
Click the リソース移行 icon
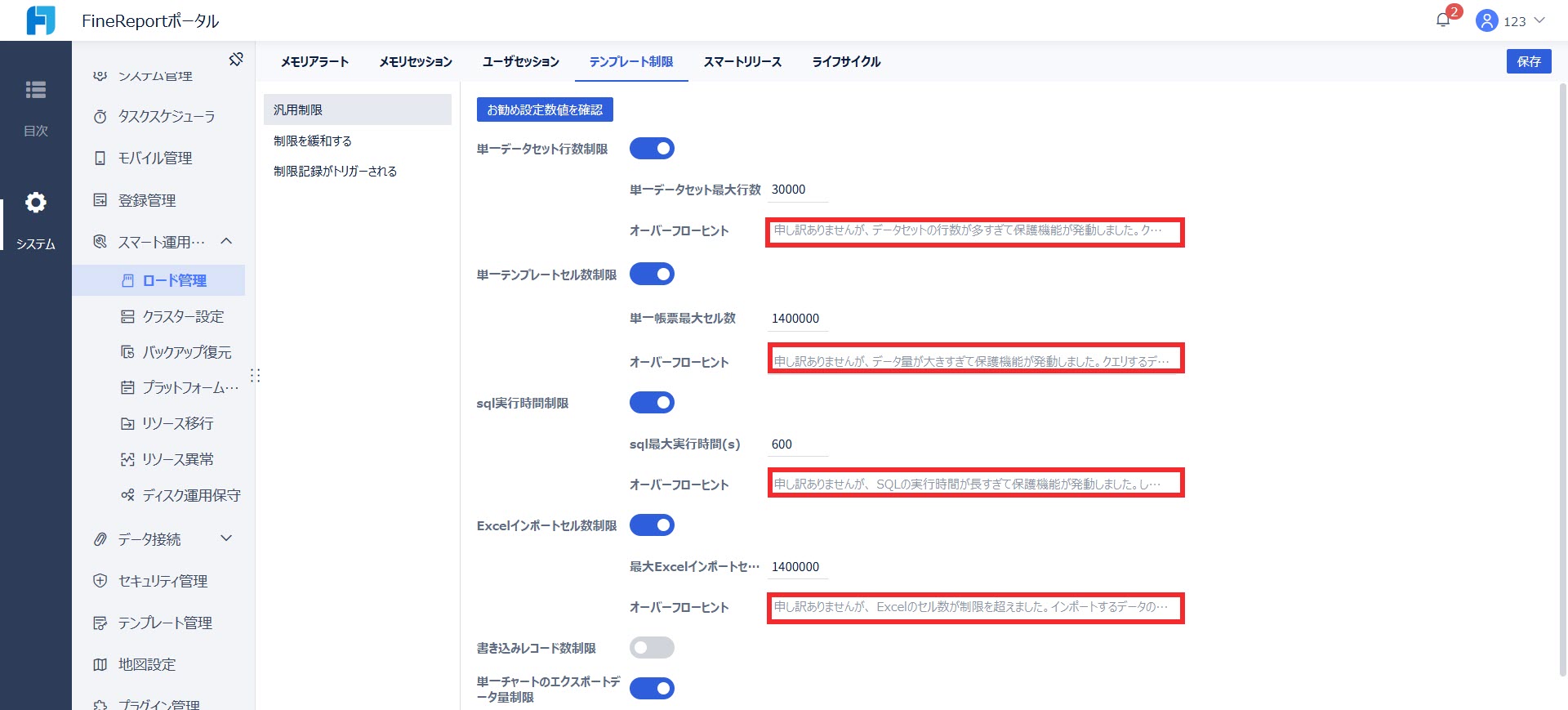tap(127, 424)
